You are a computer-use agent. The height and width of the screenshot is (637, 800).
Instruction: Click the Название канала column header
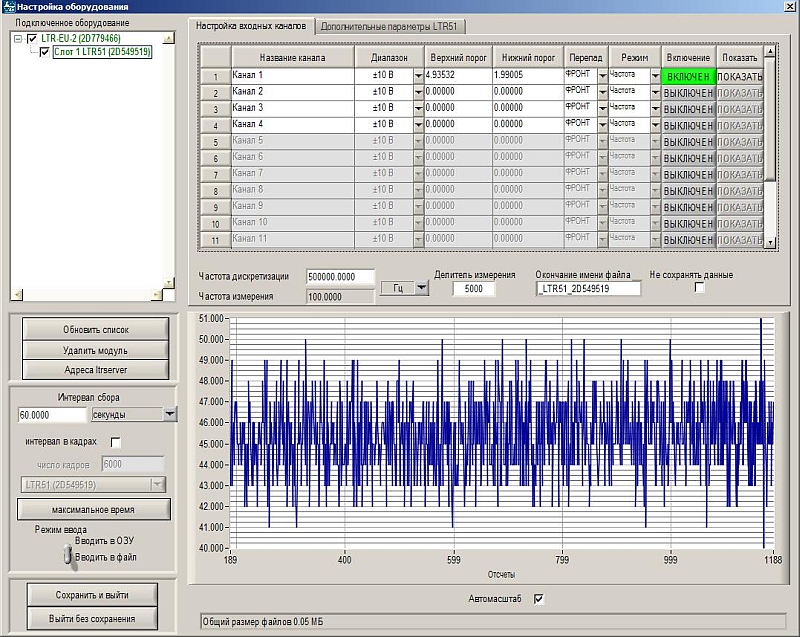coord(293,58)
